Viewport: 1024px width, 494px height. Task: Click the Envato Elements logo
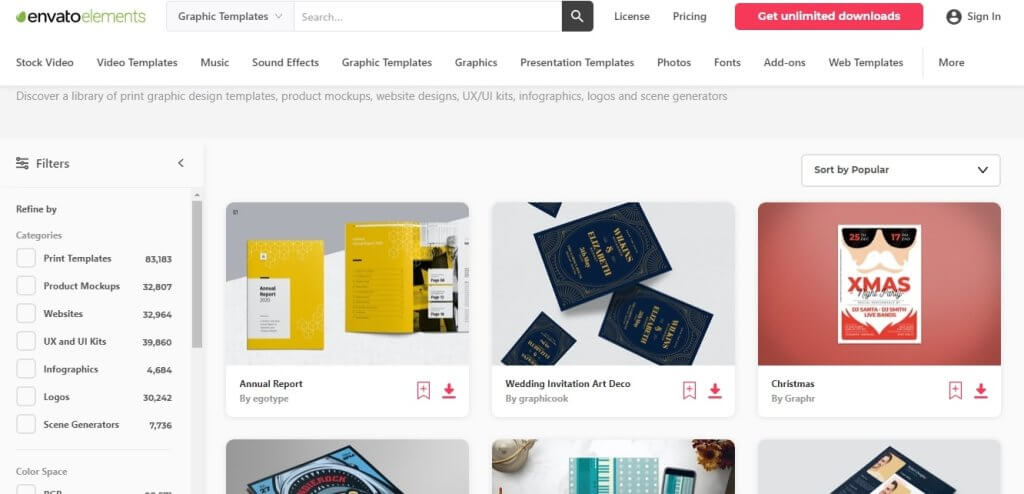[x=81, y=17]
